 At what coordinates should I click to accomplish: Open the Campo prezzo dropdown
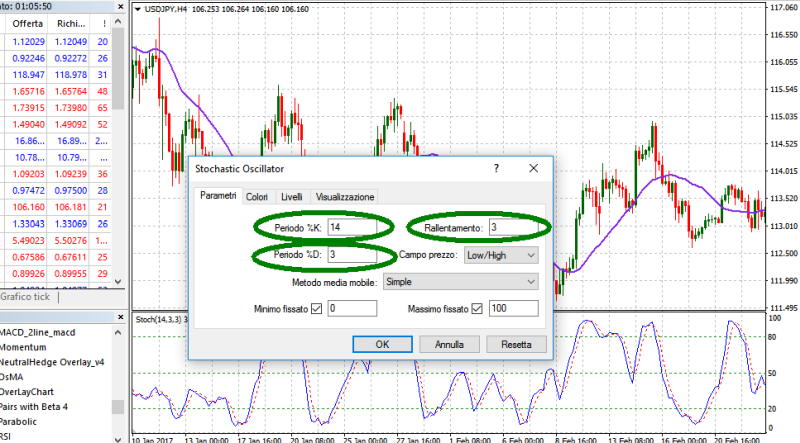point(500,255)
